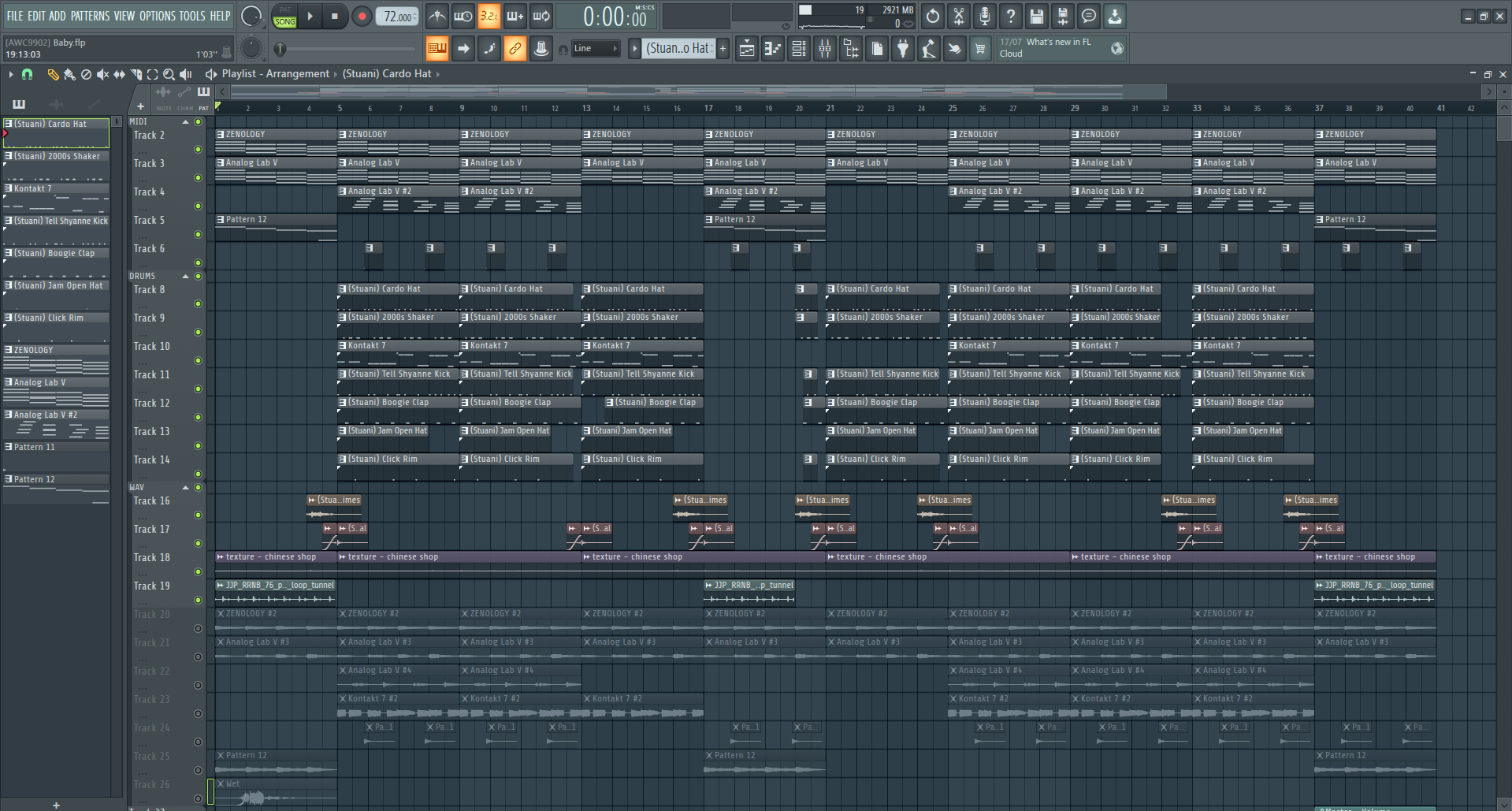This screenshot has height=811, width=1512.
Task: Toggle the magnet snap button
Action: (28, 74)
